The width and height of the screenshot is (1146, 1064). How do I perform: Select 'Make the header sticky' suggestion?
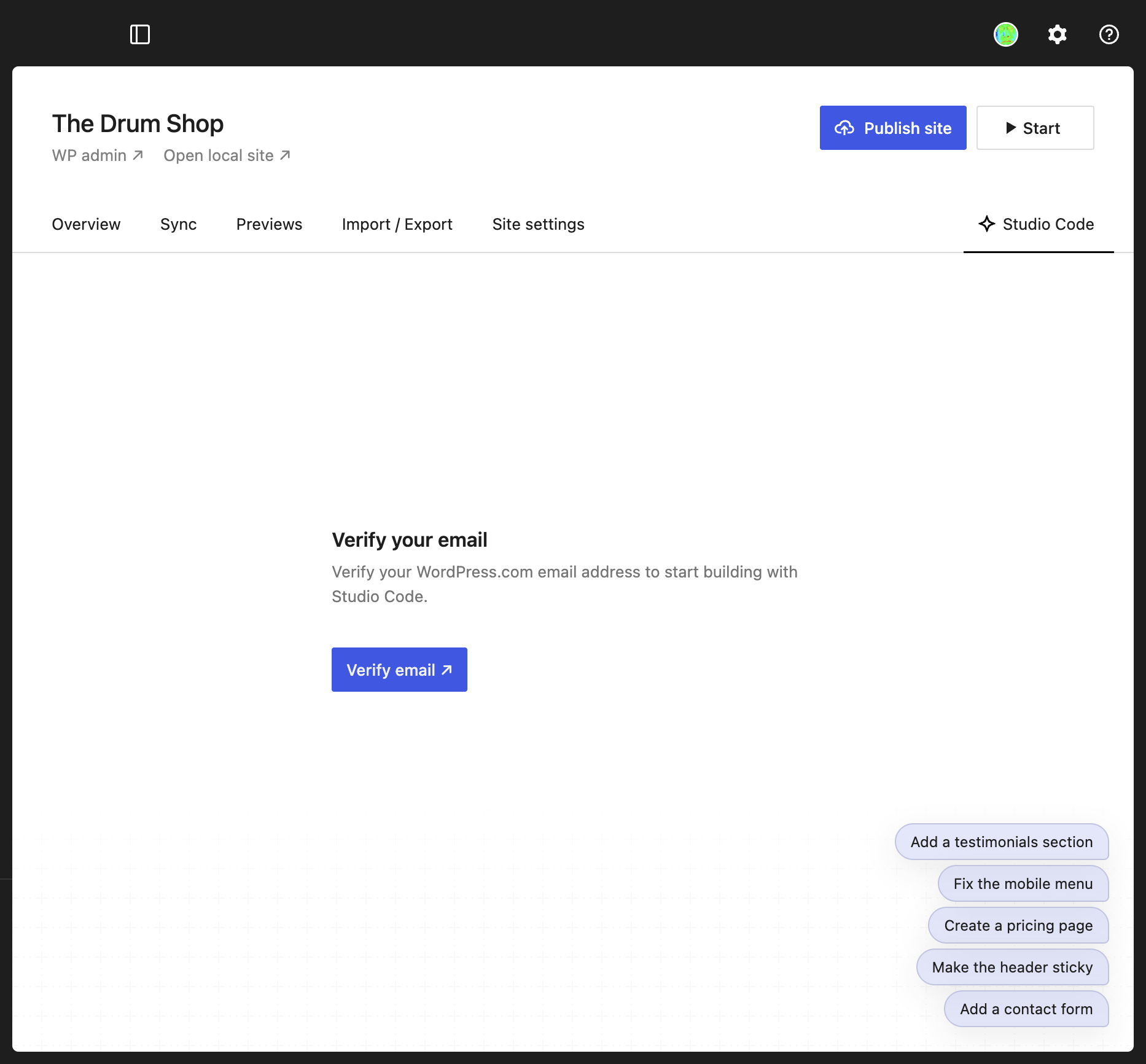tap(1013, 967)
